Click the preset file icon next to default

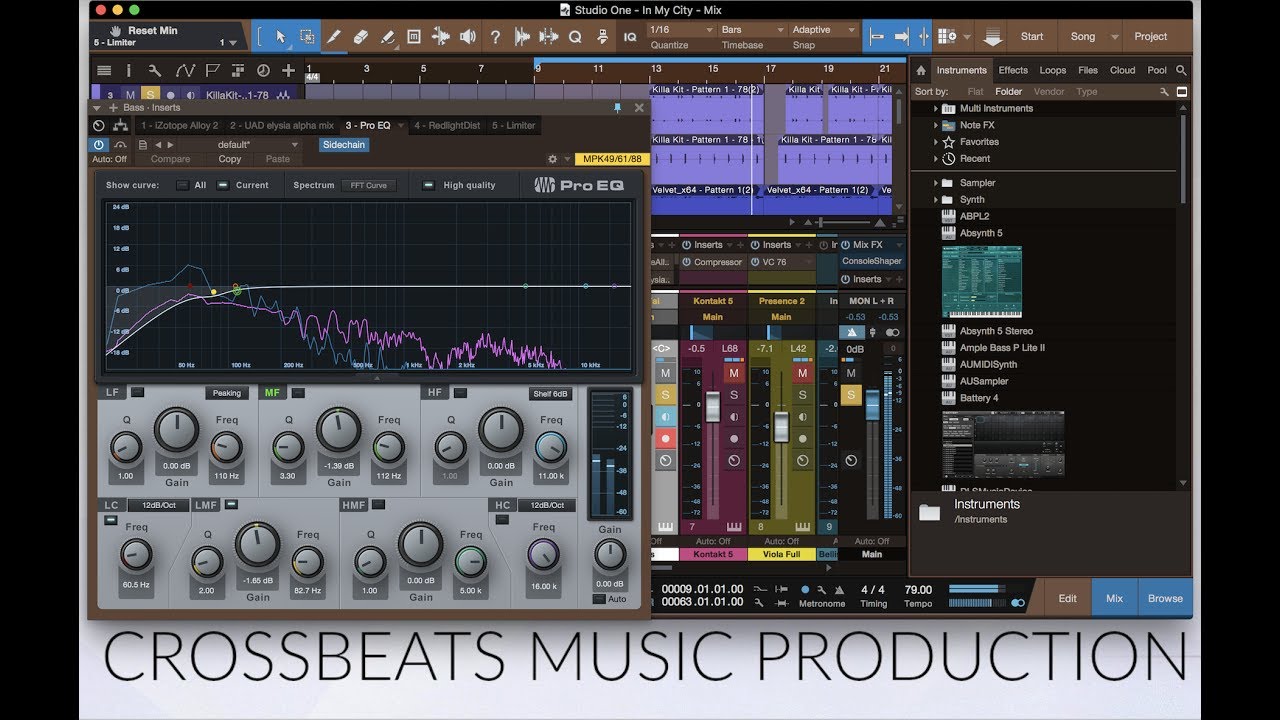[143, 145]
